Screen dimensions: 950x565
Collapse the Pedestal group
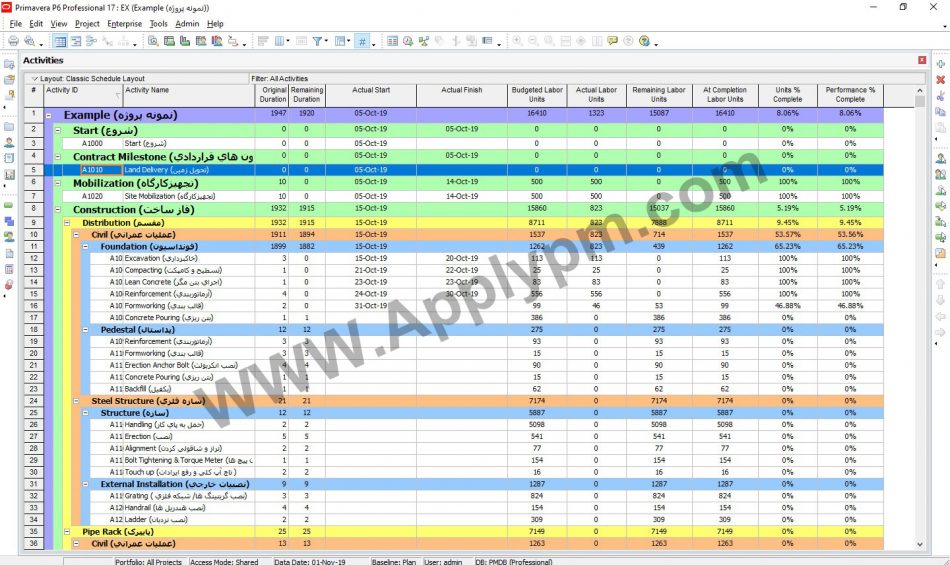(x=85, y=330)
